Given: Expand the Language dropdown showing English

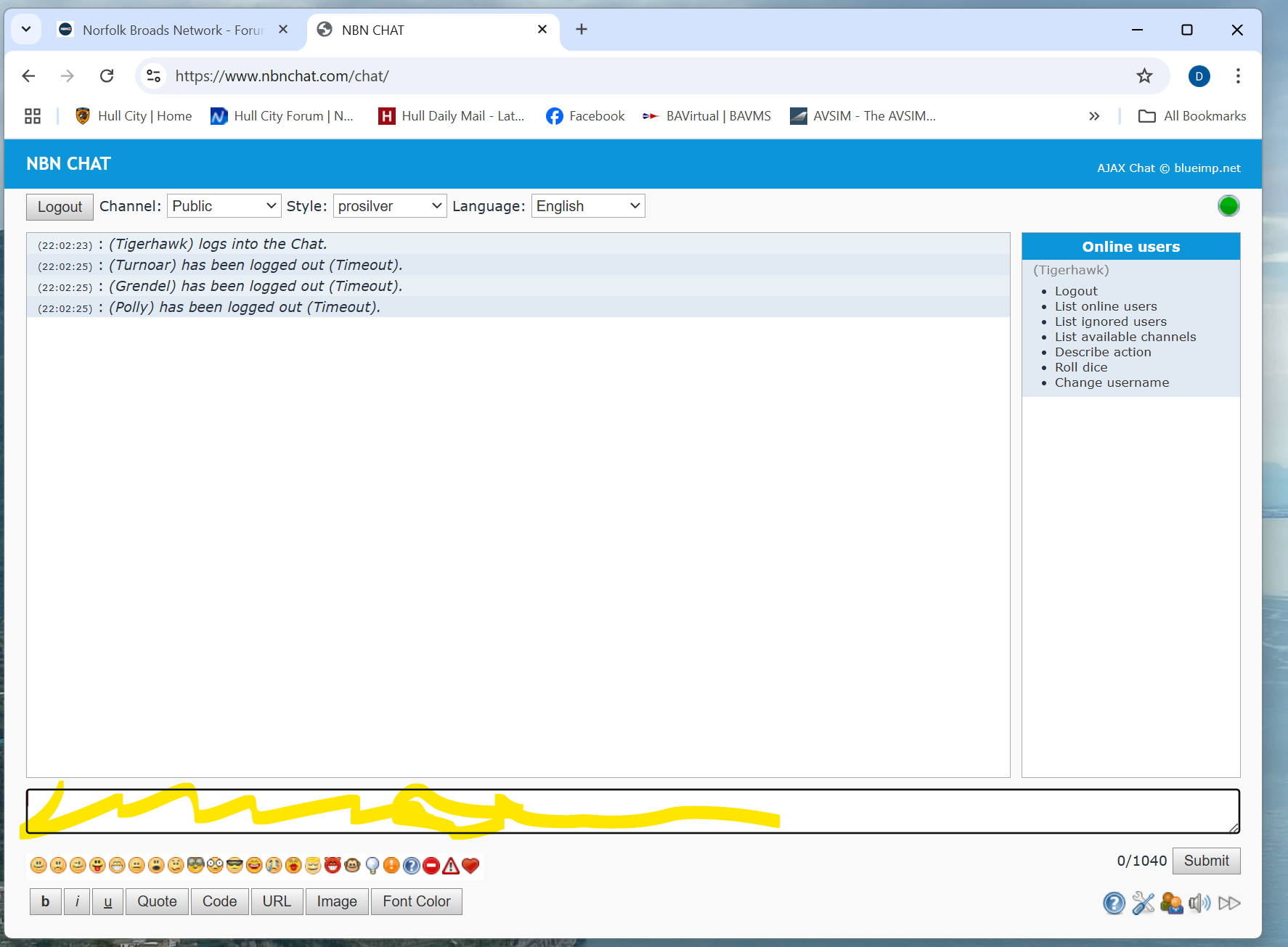Looking at the screenshot, I should pos(588,206).
